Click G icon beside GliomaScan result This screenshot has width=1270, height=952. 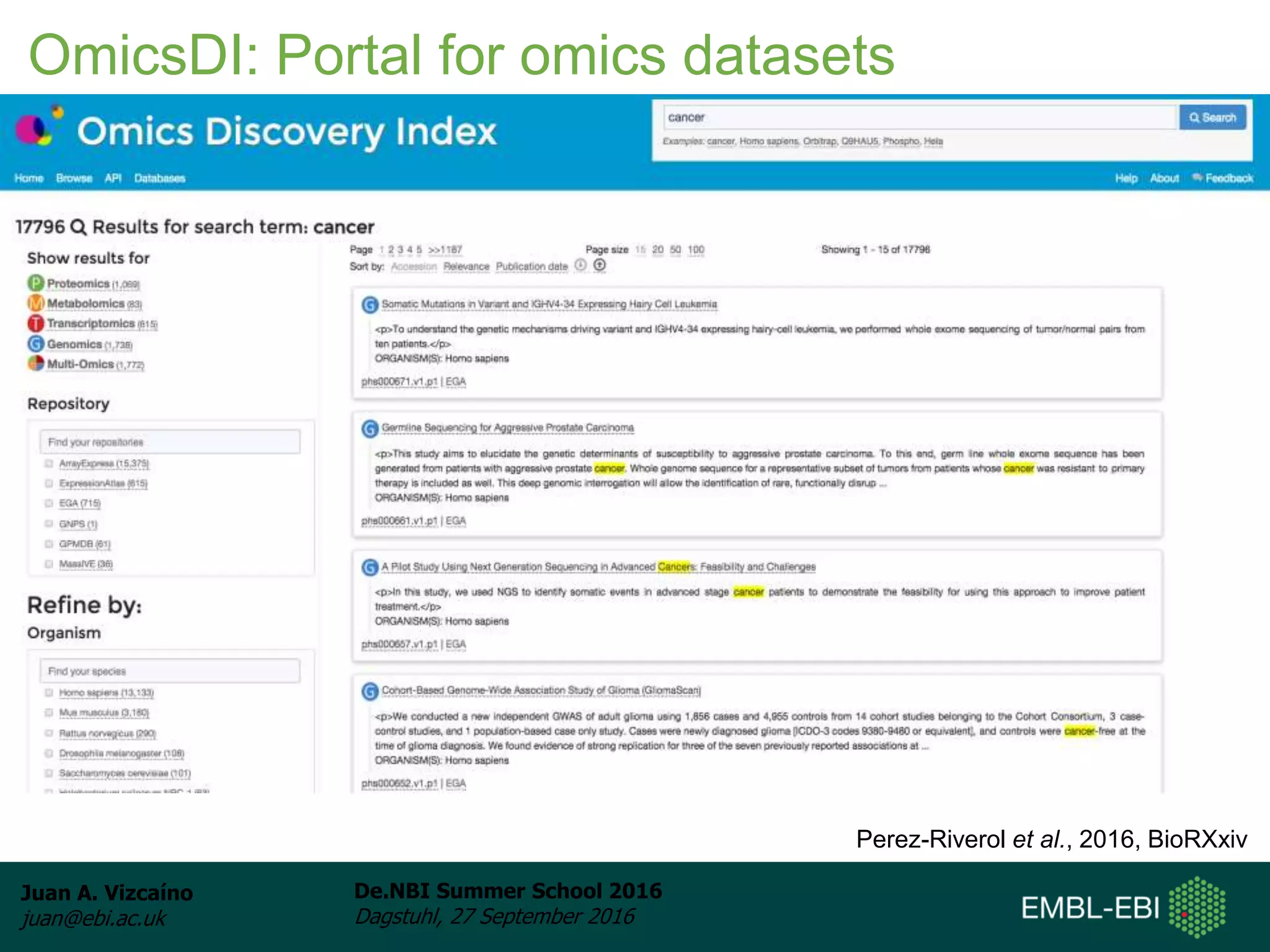[x=370, y=691]
